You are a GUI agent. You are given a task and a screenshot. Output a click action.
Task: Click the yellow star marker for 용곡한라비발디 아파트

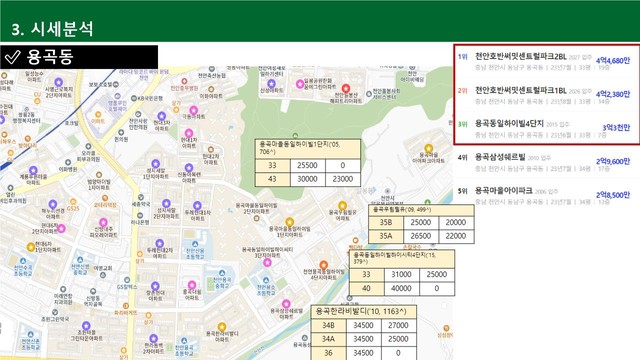[222, 327]
